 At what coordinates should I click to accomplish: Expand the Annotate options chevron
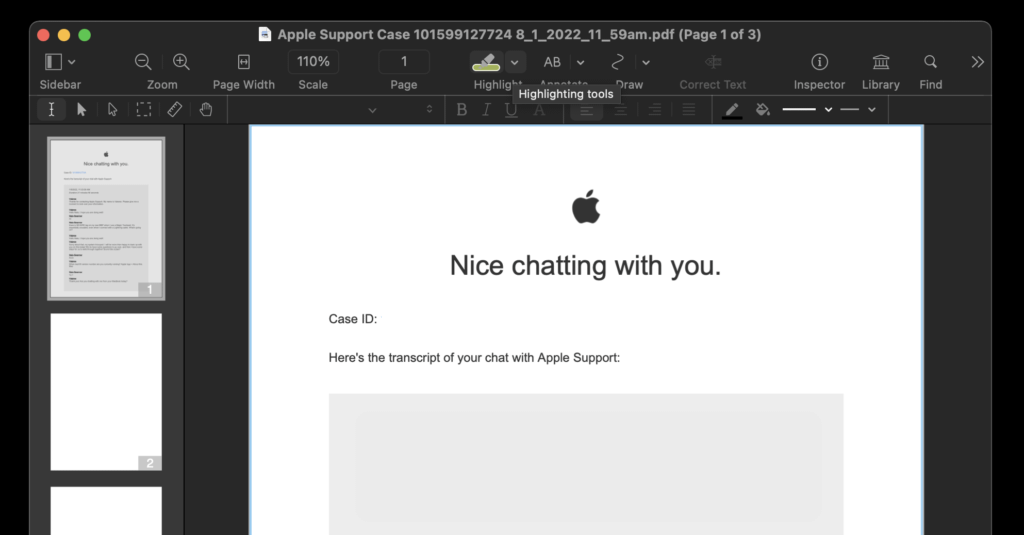point(581,63)
